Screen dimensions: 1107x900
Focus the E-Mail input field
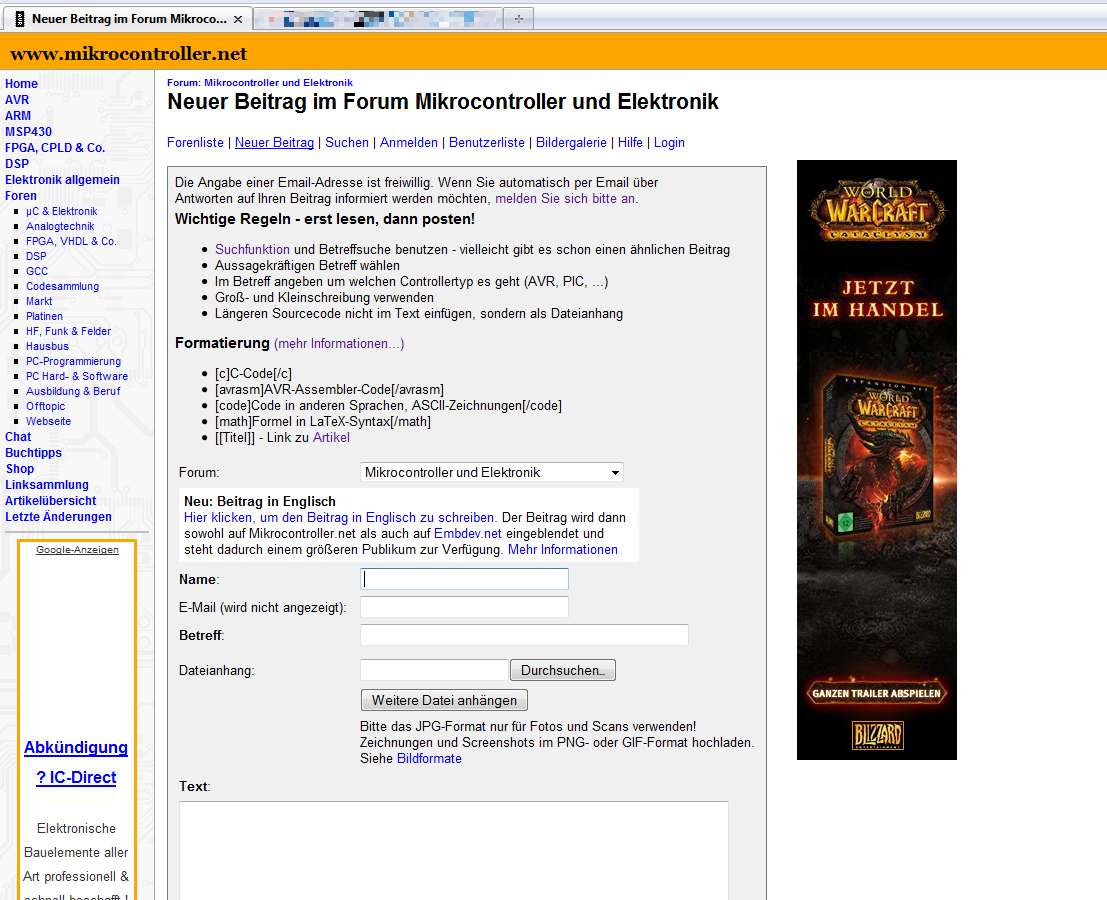(x=464, y=607)
